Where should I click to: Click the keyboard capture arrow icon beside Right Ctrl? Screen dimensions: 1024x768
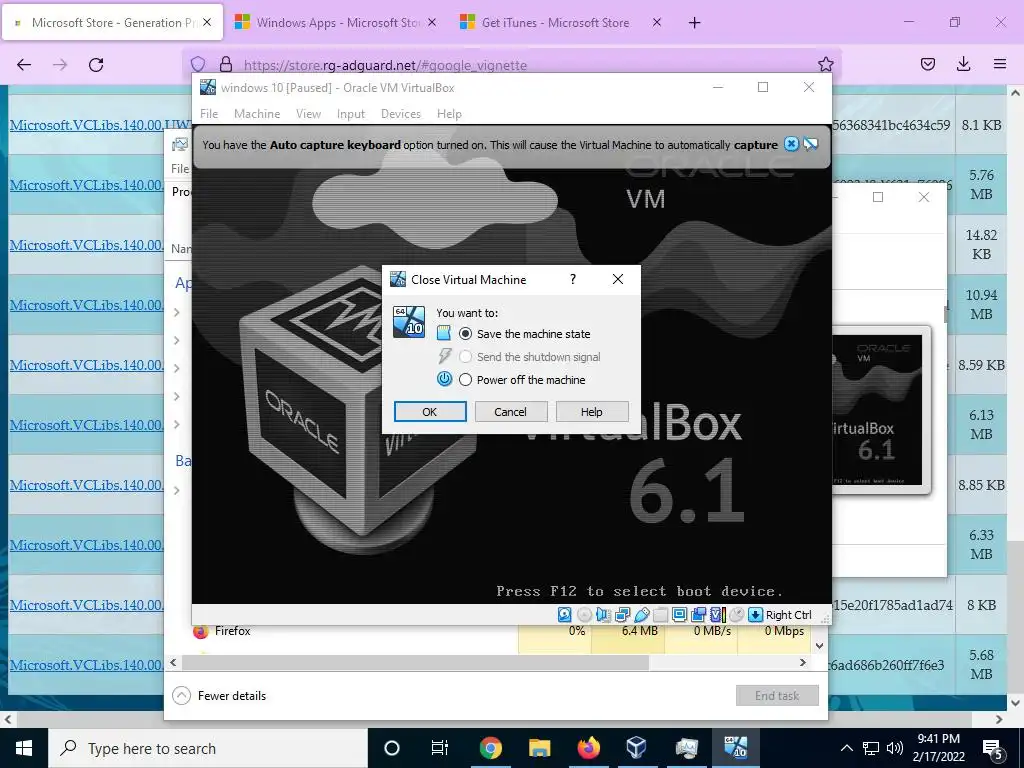click(756, 615)
